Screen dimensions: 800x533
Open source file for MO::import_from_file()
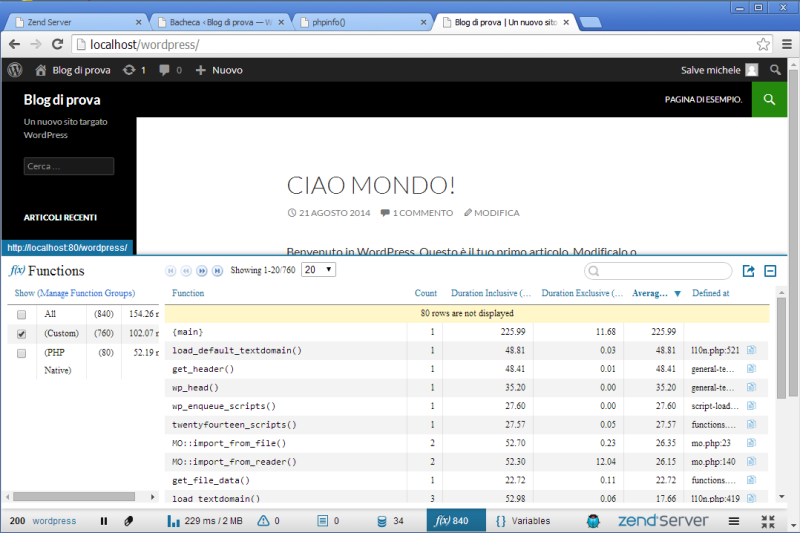tap(751, 443)
